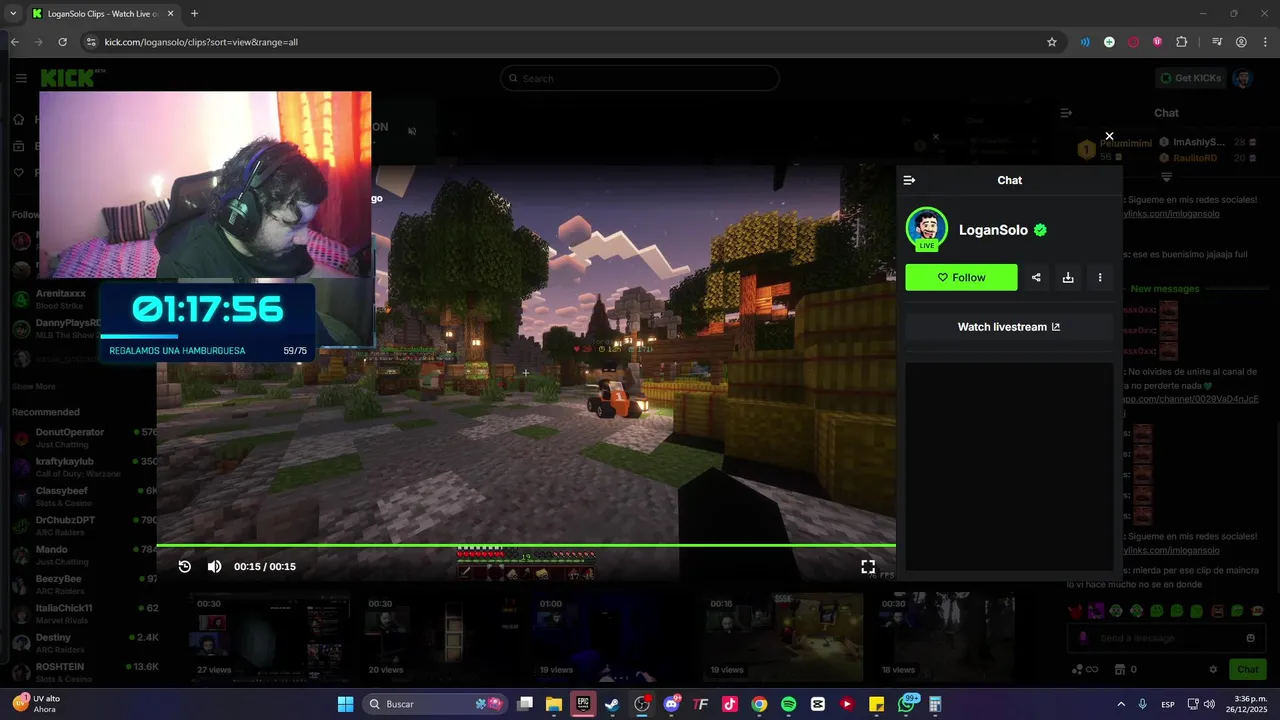Viewport: 1280px width, 720px height.
Task: Open File Explorer from taskbar
Action: point(554,704)
